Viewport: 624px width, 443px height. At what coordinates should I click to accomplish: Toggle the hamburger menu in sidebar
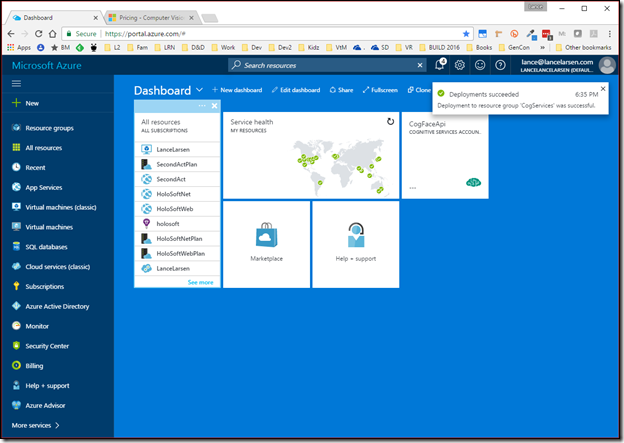coord(16,84)
